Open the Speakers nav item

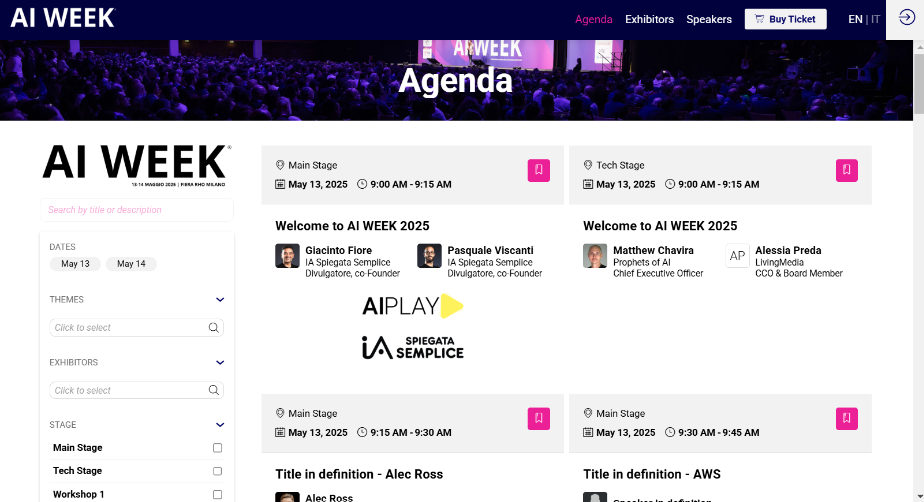[709, 19]
